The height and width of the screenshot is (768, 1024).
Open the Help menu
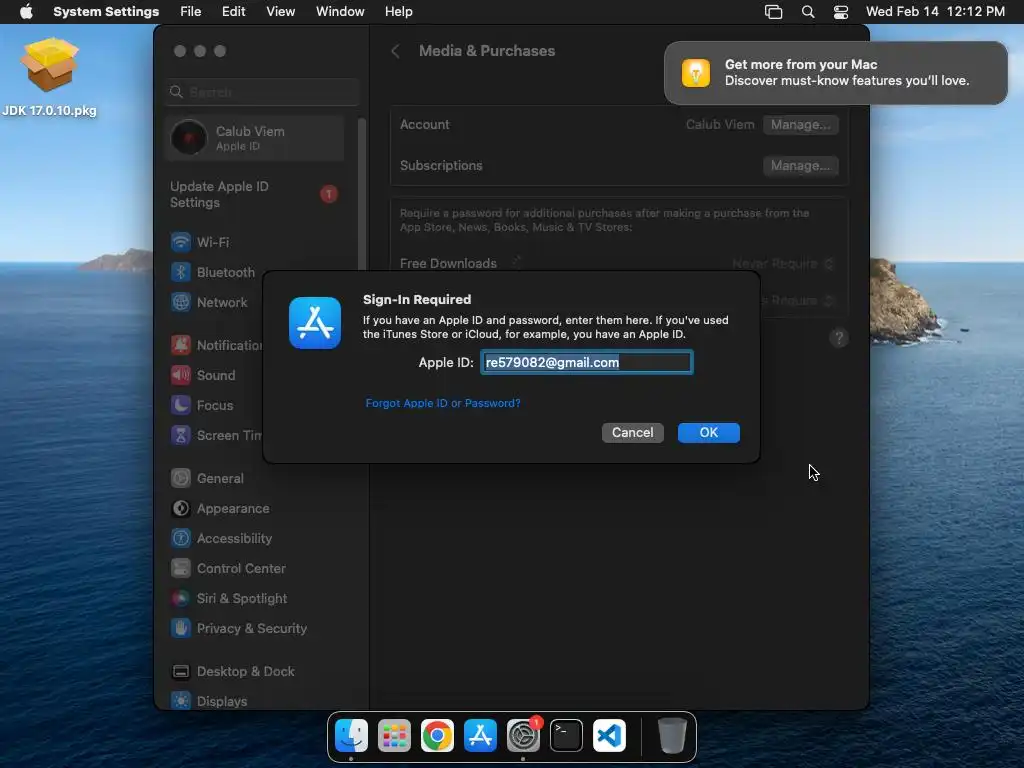pyautogui.click(x=398, y=12)
